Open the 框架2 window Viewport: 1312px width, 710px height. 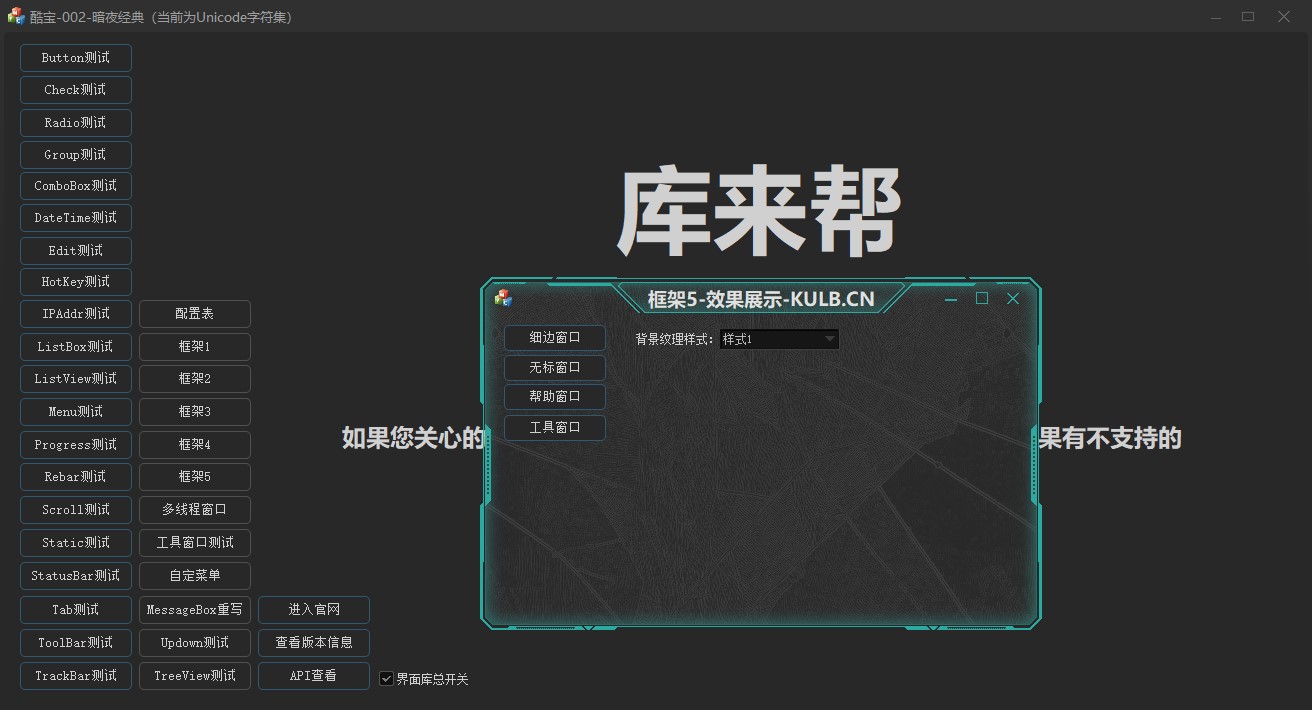click(x=195, y=379)
